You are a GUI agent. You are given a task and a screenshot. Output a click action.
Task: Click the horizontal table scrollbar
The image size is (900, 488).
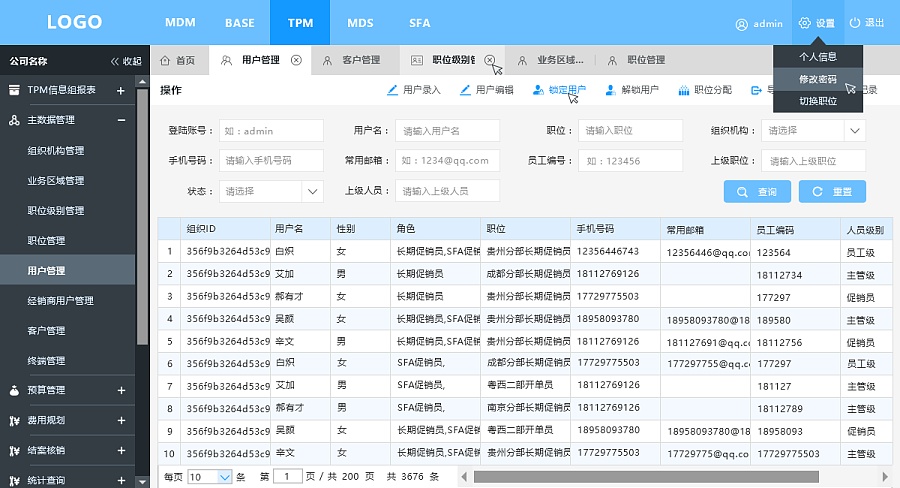coord(646,477)
